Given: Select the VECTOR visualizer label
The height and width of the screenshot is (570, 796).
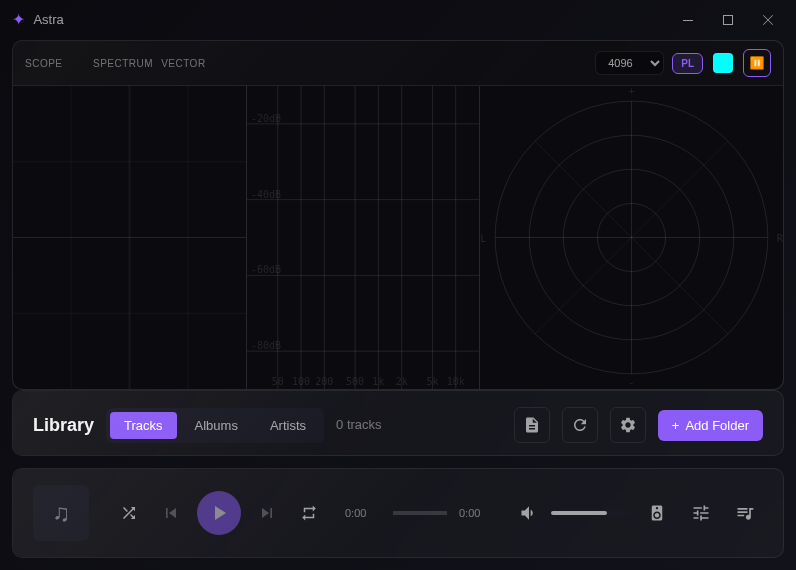Looking at the screenshot, I should pos(183,63).
